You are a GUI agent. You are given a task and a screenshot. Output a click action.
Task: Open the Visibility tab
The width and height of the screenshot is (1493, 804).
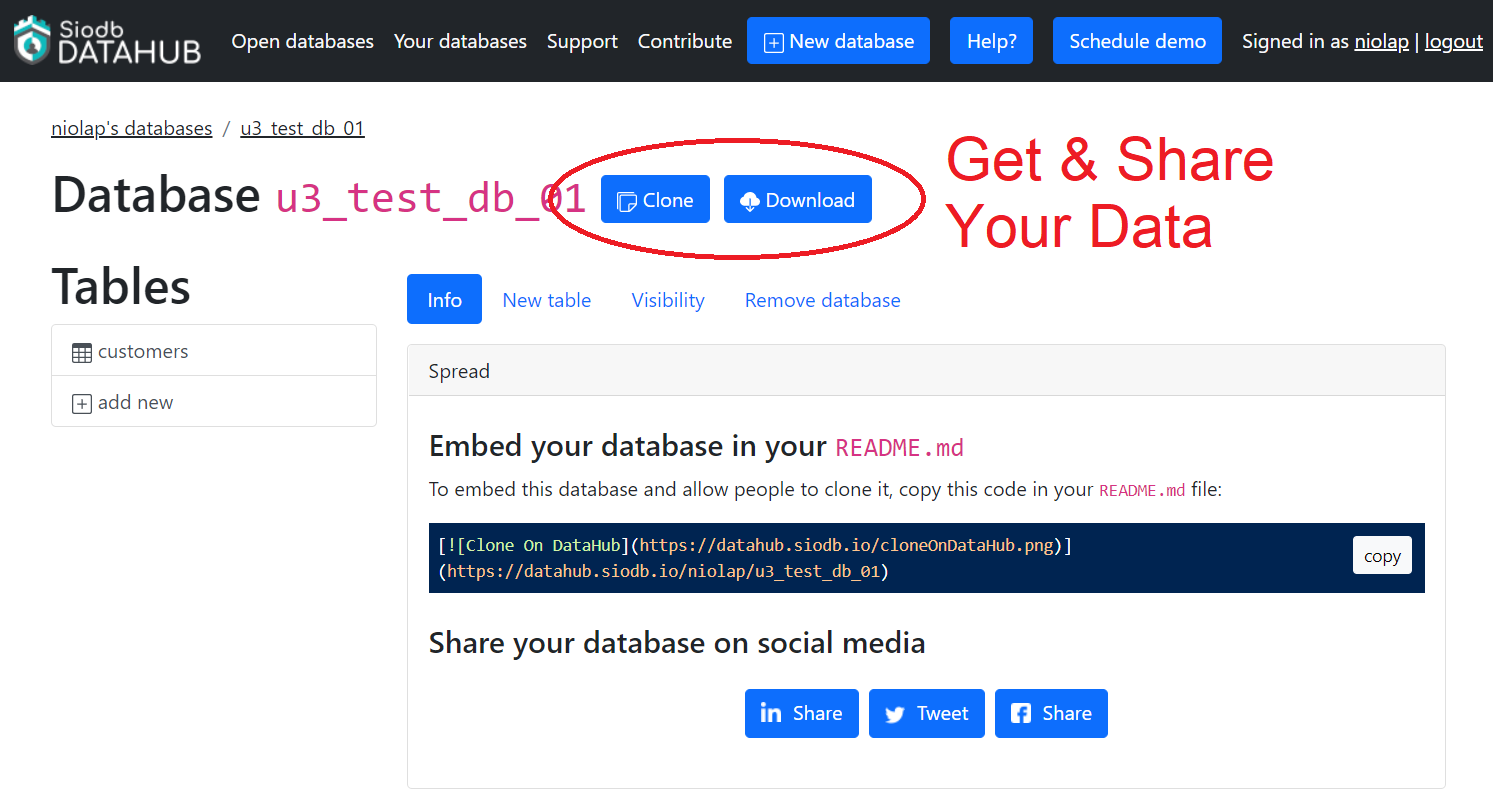click(x=668, y=299)
